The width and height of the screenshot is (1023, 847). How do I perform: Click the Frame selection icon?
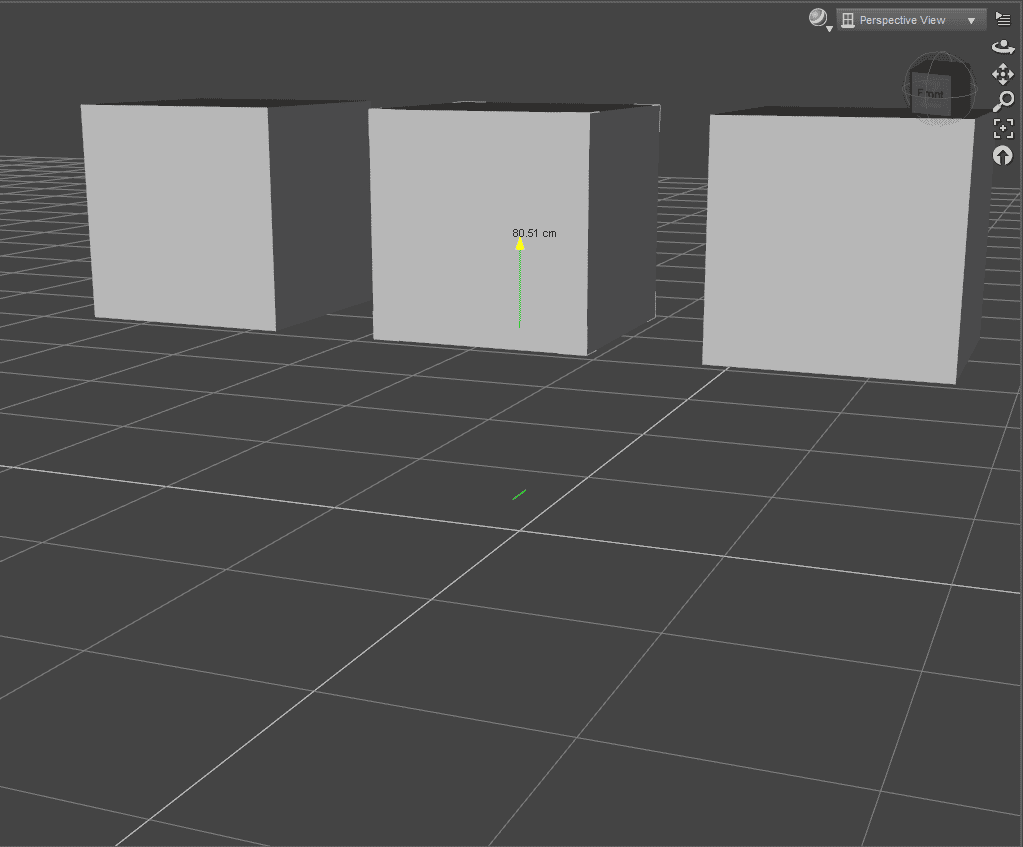click(x=1003, y=128)
